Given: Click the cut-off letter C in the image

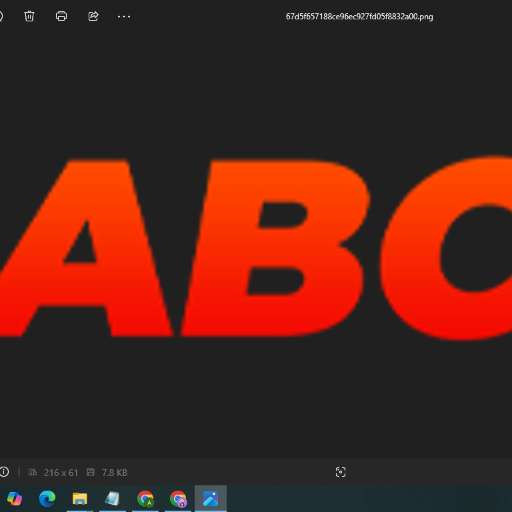Looking at the screenshot, I should click(x=447, y=248).
